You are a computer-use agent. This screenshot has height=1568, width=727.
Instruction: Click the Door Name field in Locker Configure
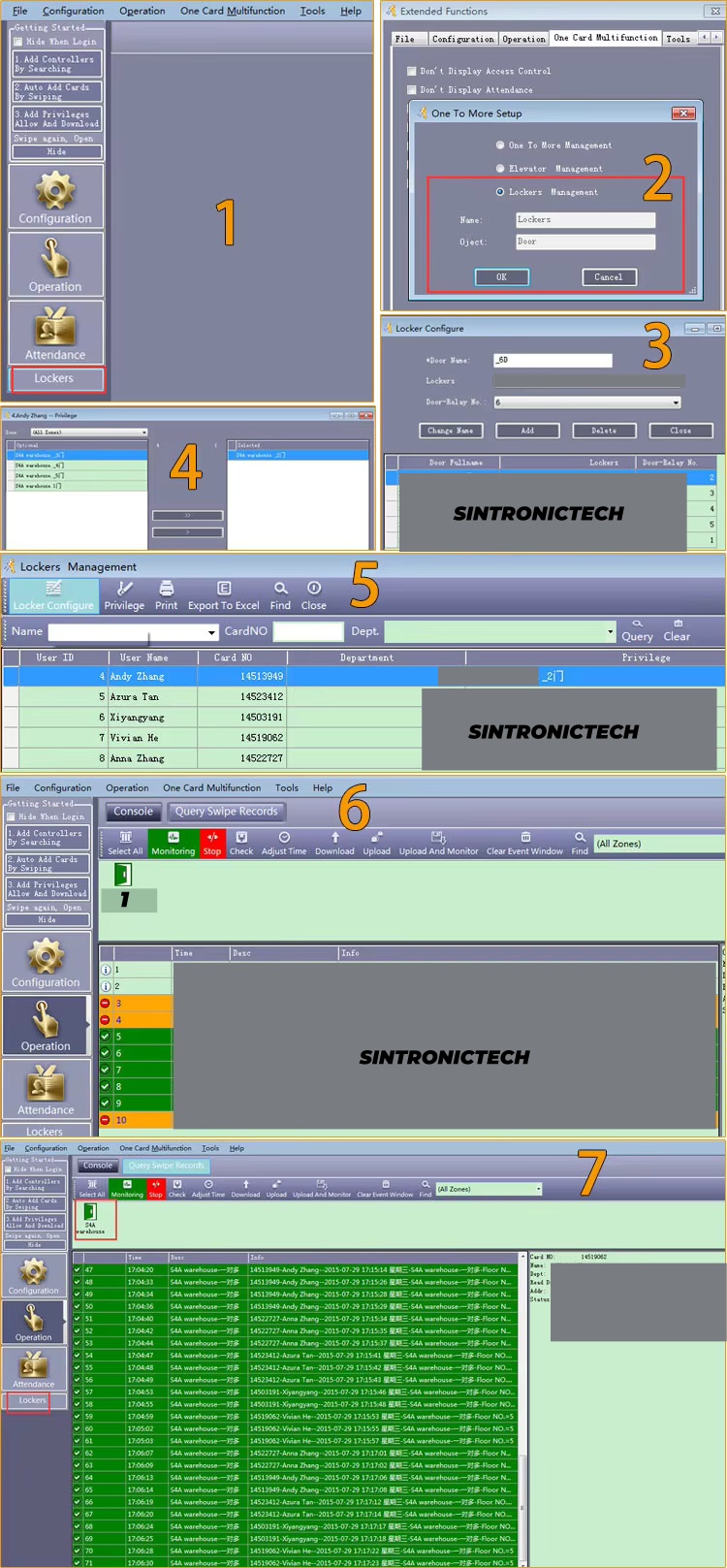(x=553, y=360)
